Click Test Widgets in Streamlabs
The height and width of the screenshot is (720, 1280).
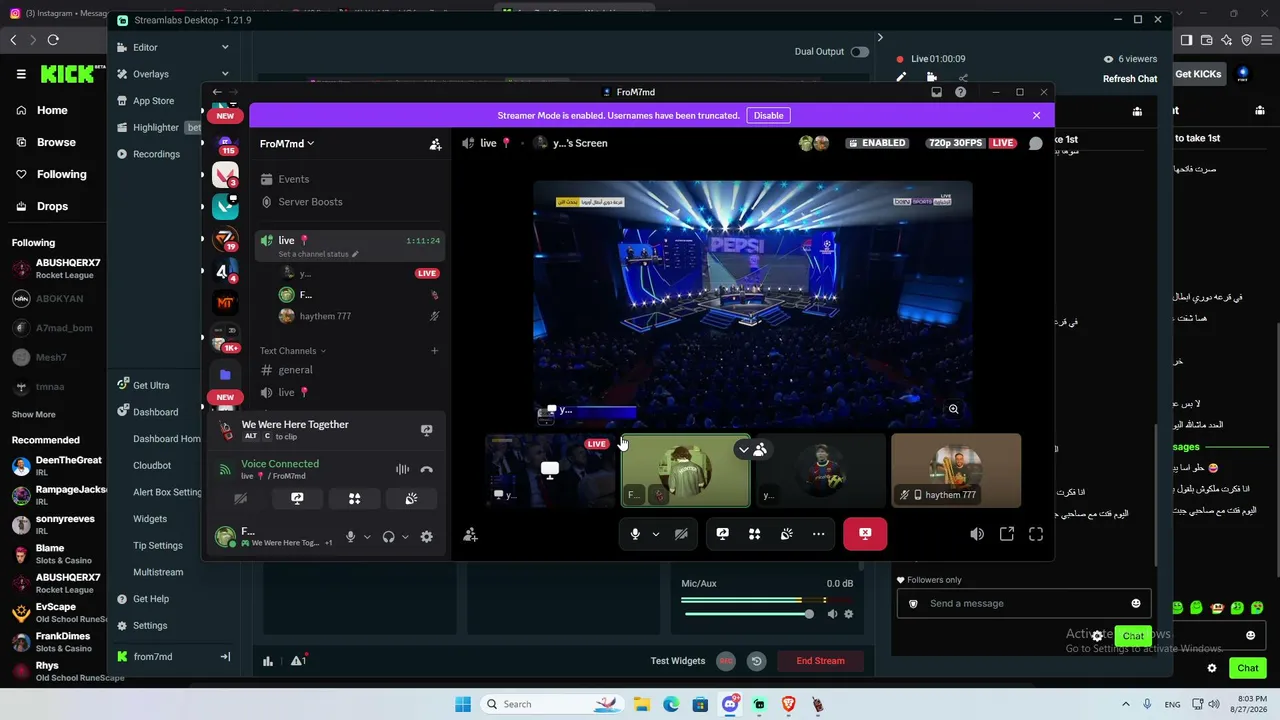point(678,661)
